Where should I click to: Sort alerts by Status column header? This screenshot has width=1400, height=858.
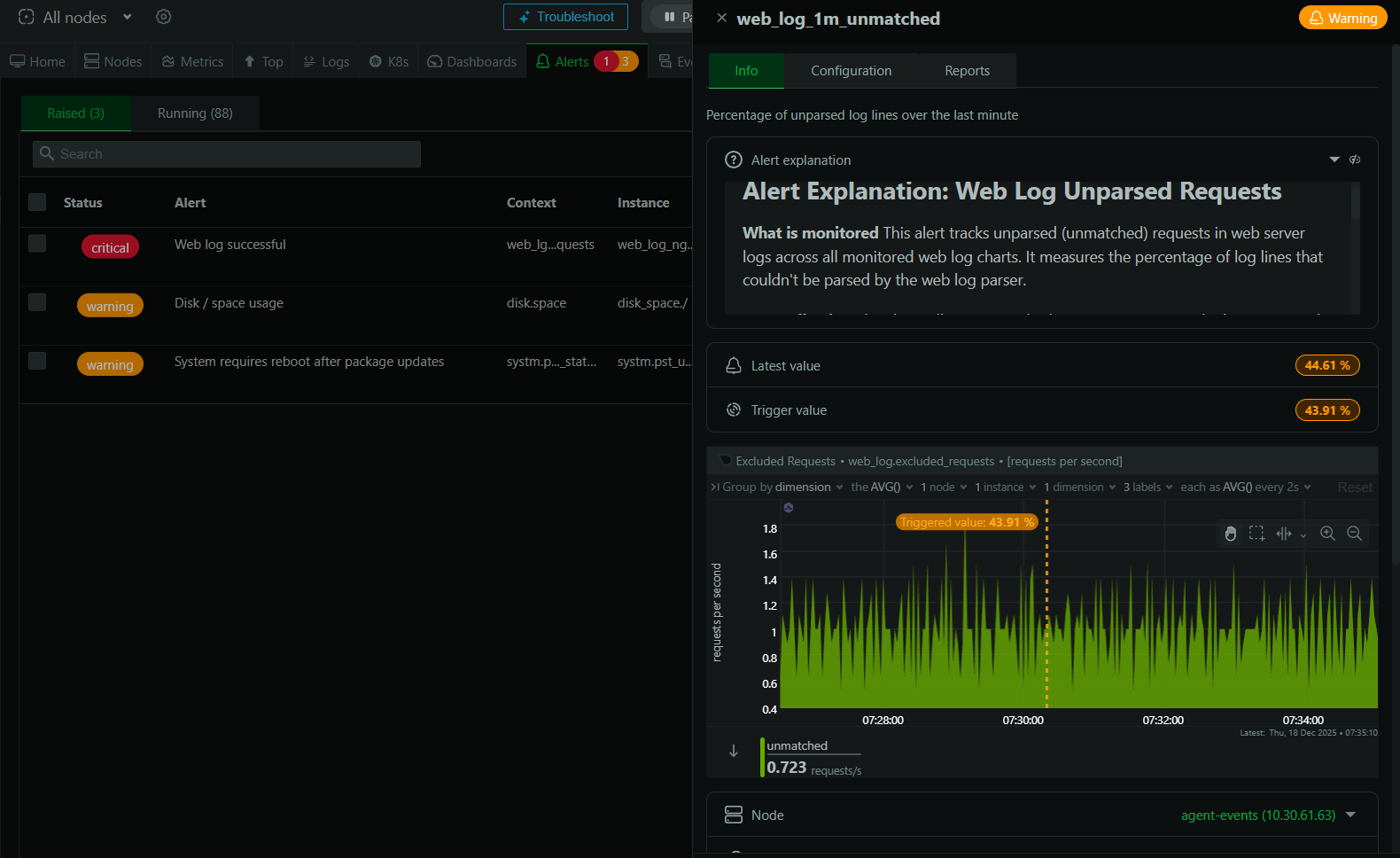pyautogui.click(x=83, y=202)
